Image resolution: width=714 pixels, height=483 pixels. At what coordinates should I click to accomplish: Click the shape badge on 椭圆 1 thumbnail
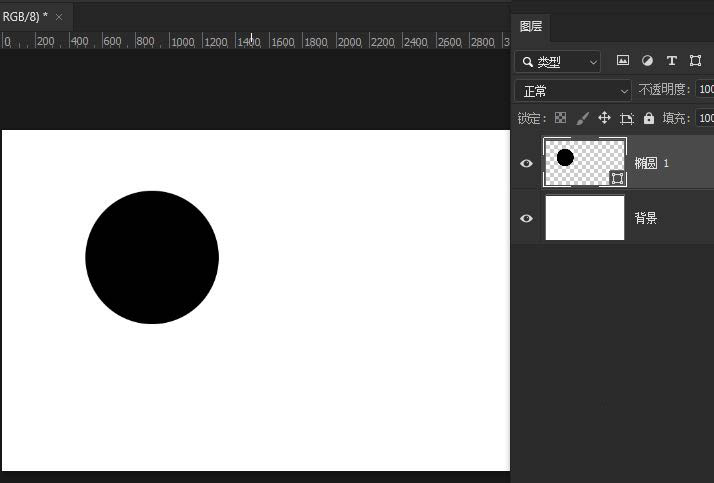[617, 178]
